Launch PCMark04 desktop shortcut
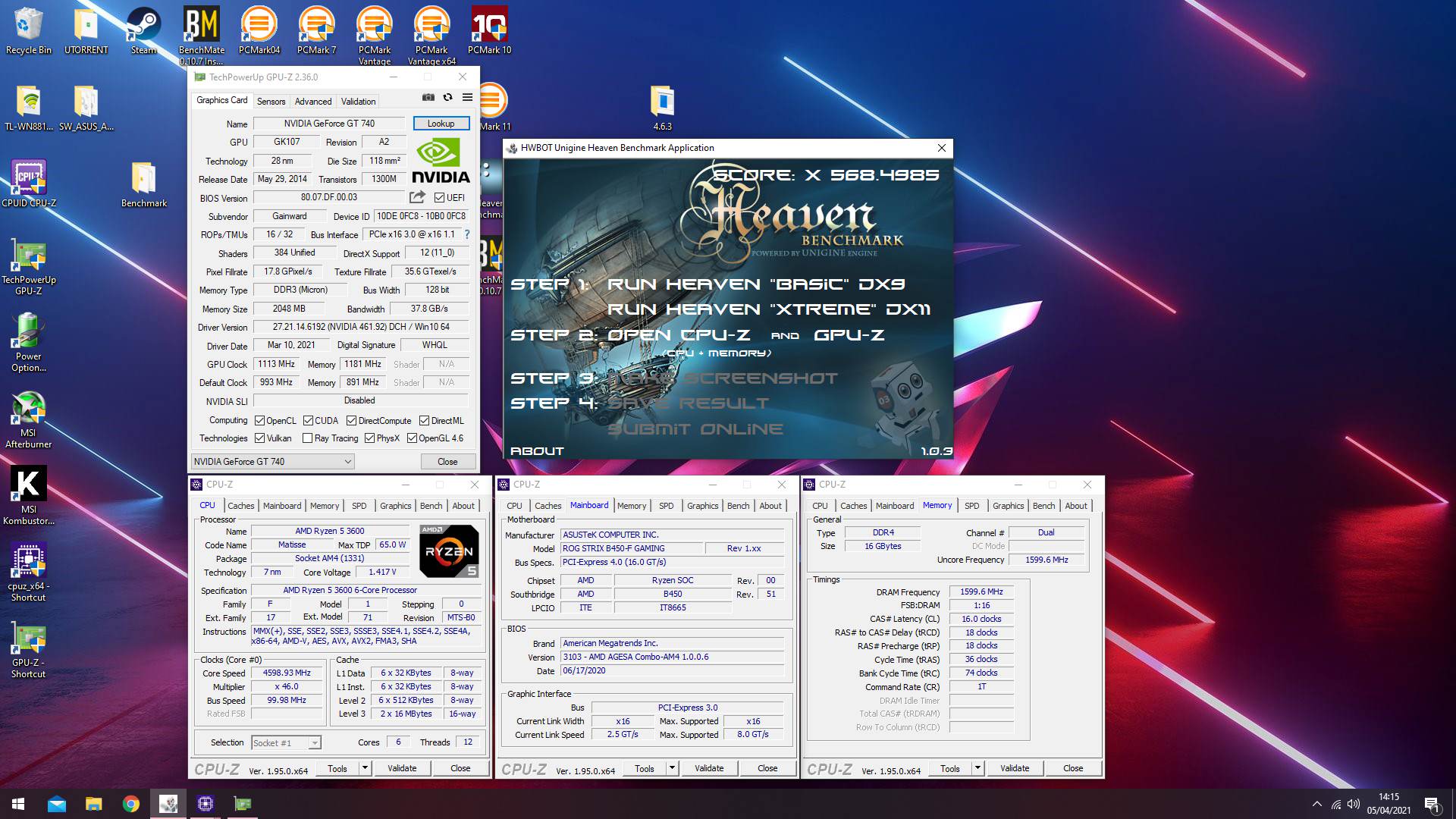The width and height of the screenshot is (1456, 819). coord(259,31)
